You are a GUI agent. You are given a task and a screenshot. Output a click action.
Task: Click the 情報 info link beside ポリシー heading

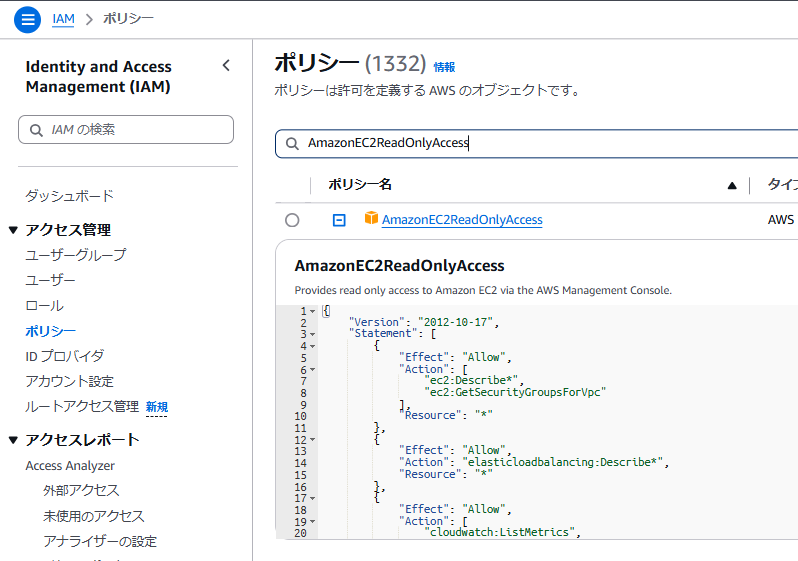444,67
